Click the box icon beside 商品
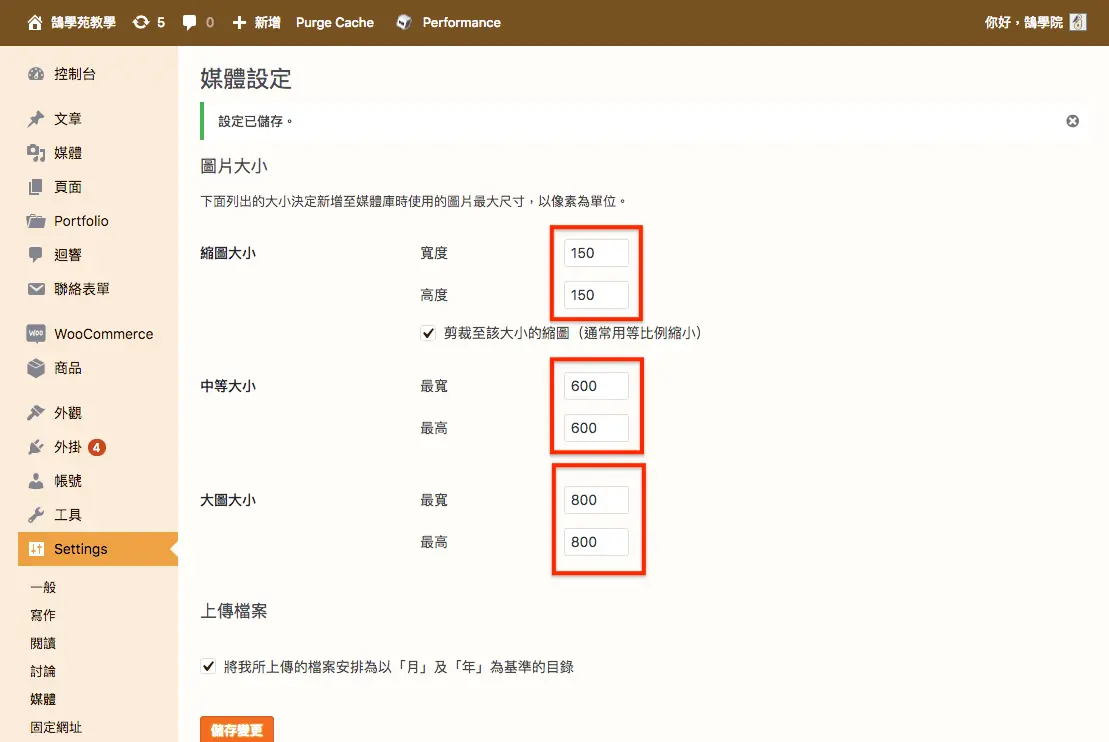Image resolution: width=1109 pixels, height=742 pixels. pyautogui.click(x=36, y=368)
